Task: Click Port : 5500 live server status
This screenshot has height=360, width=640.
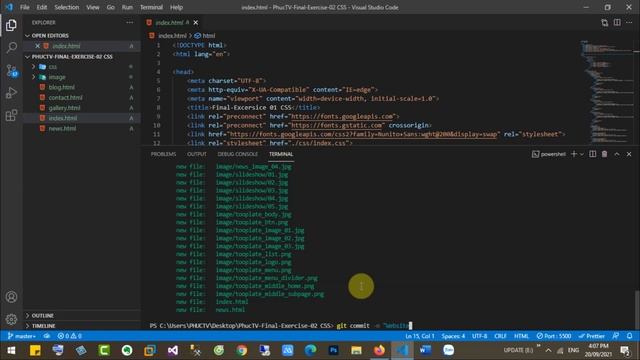Action: pos(553,336)
